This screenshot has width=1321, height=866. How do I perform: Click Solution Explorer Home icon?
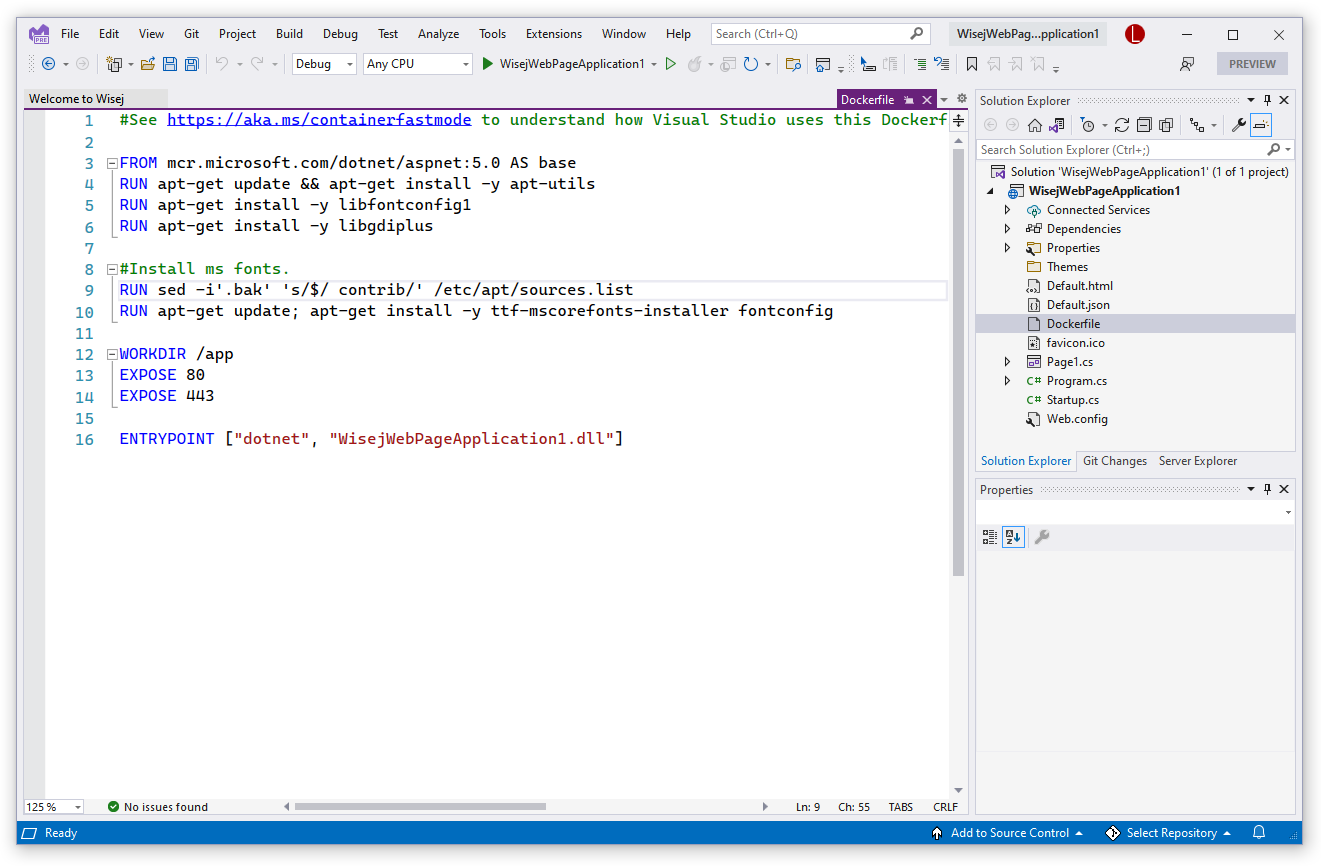coord(1035,125)
